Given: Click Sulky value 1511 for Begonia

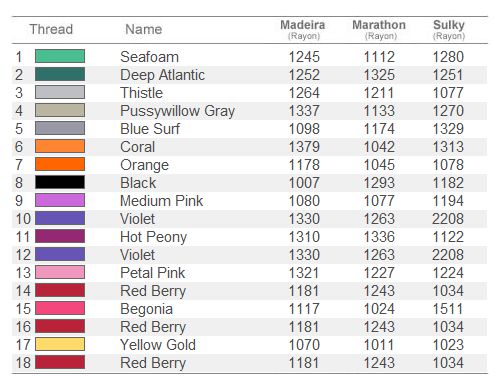Looking at the screenshot, I should click(x=448, y=309).
